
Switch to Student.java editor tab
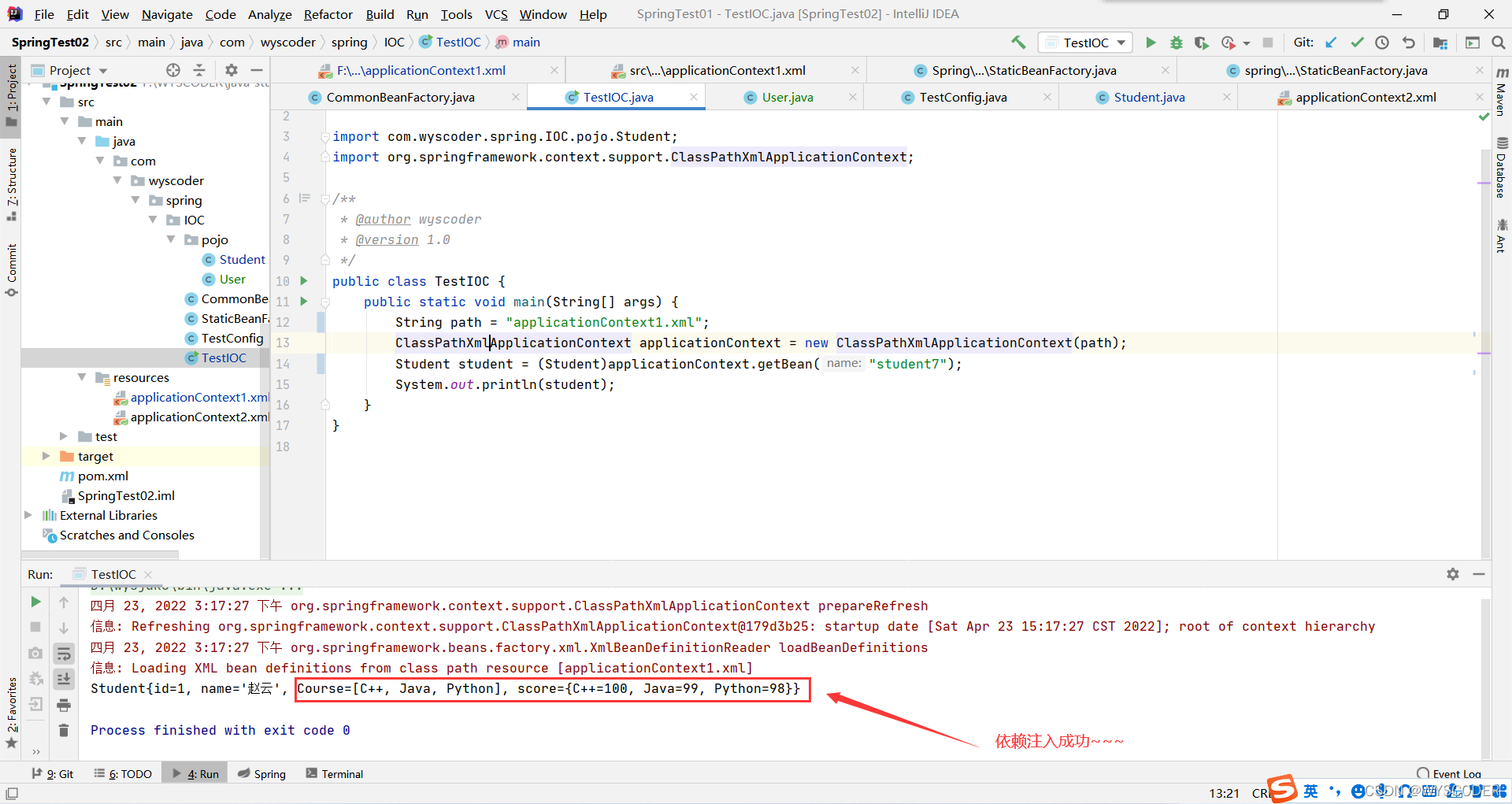click(1149, 97)
